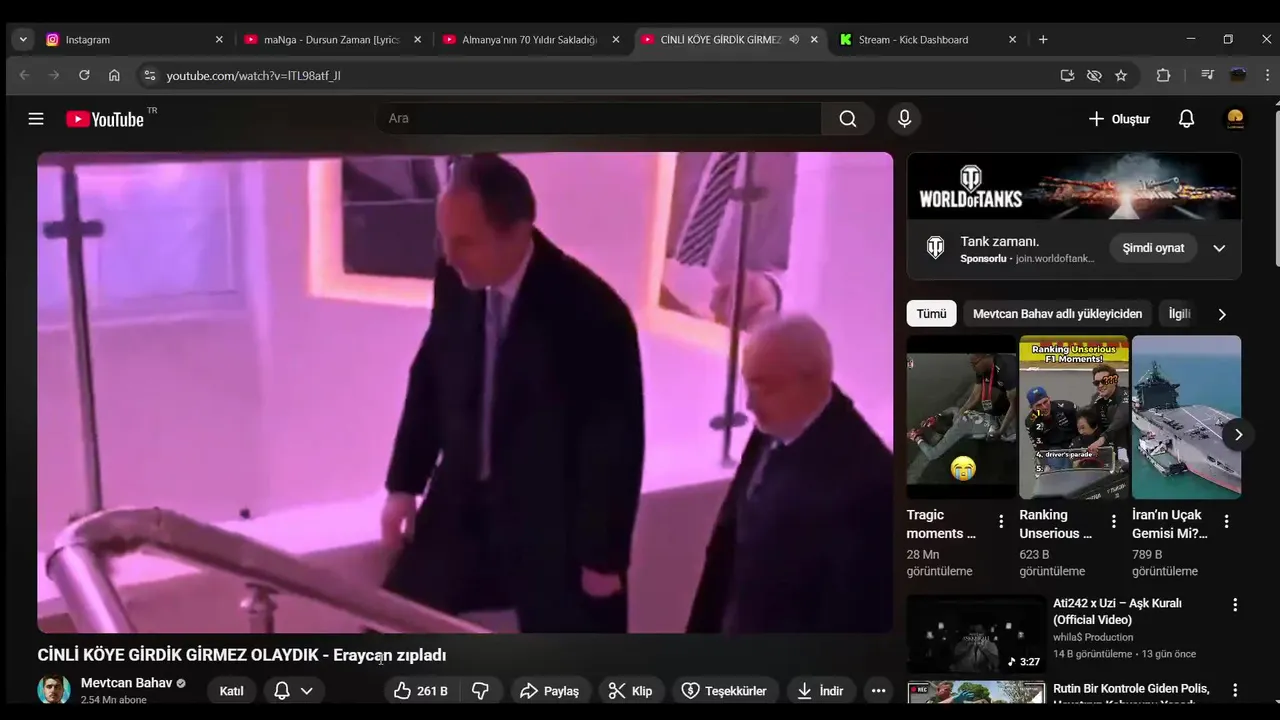View site information icon in address bar
Viewport: 1280px width, 720px height.
(x=149, y=75)
